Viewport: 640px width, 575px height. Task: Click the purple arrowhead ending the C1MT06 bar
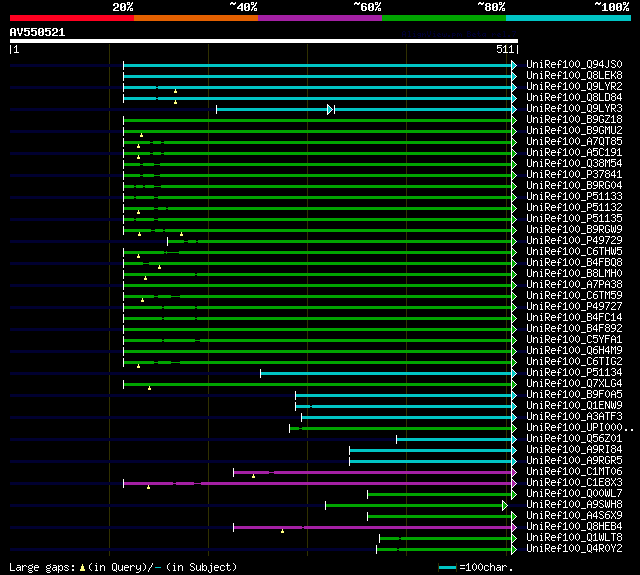tap(514, 472)
